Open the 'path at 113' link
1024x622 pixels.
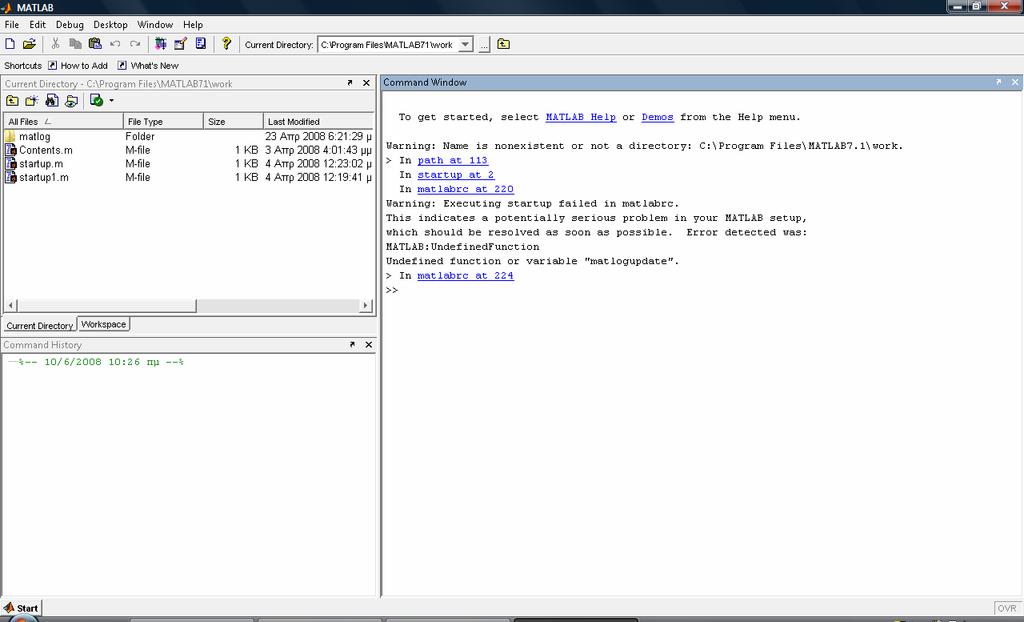tap(453, 160)
